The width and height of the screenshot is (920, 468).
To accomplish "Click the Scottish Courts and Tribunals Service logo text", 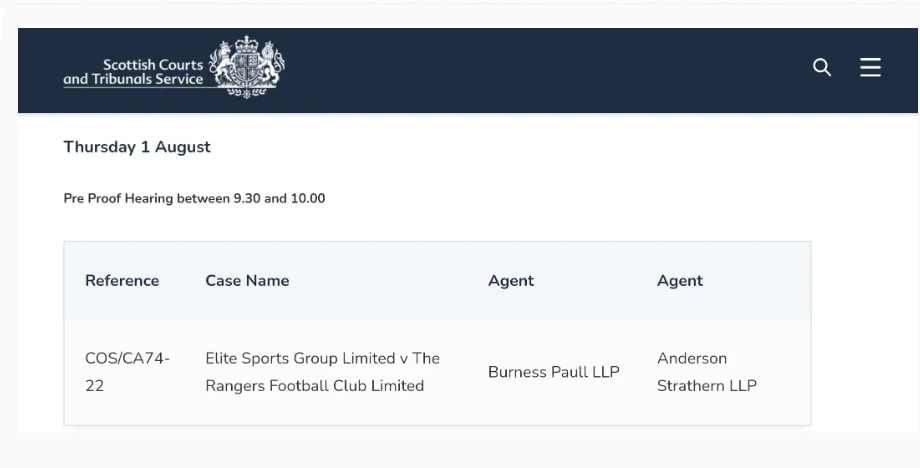I will [x=133, y=72].
